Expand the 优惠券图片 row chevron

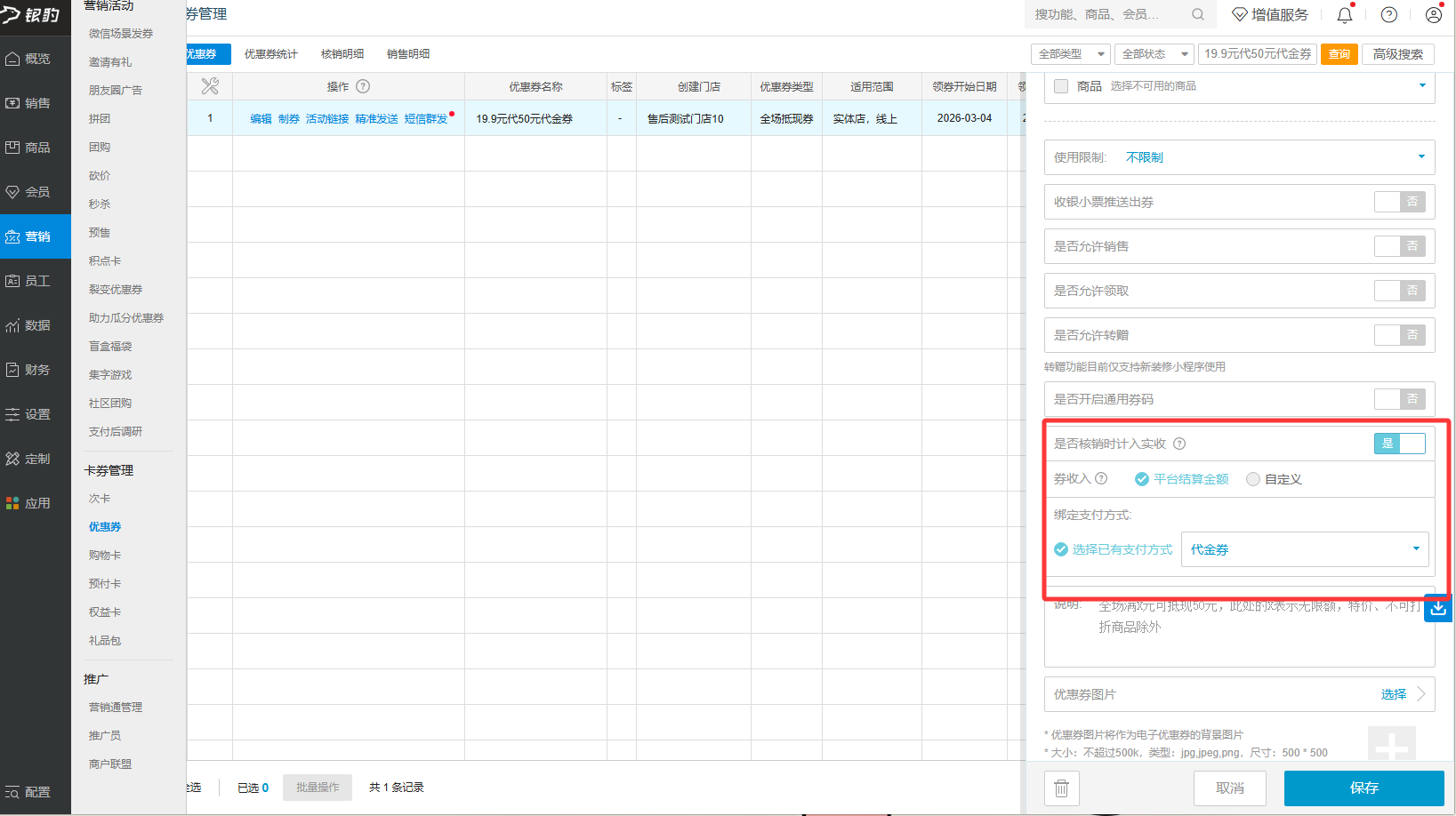click(1421, 694)
